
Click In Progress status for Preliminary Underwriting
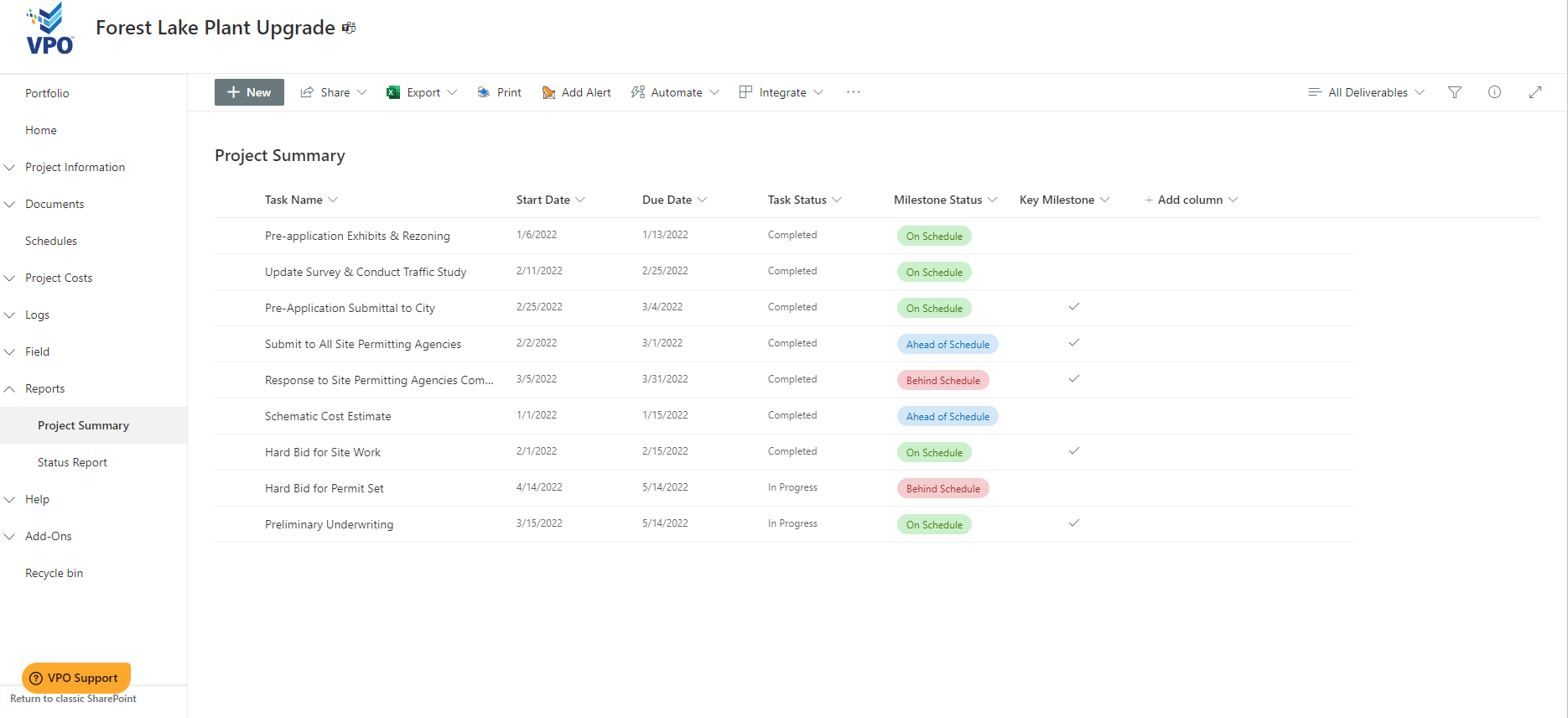click(x=792, y=523)
